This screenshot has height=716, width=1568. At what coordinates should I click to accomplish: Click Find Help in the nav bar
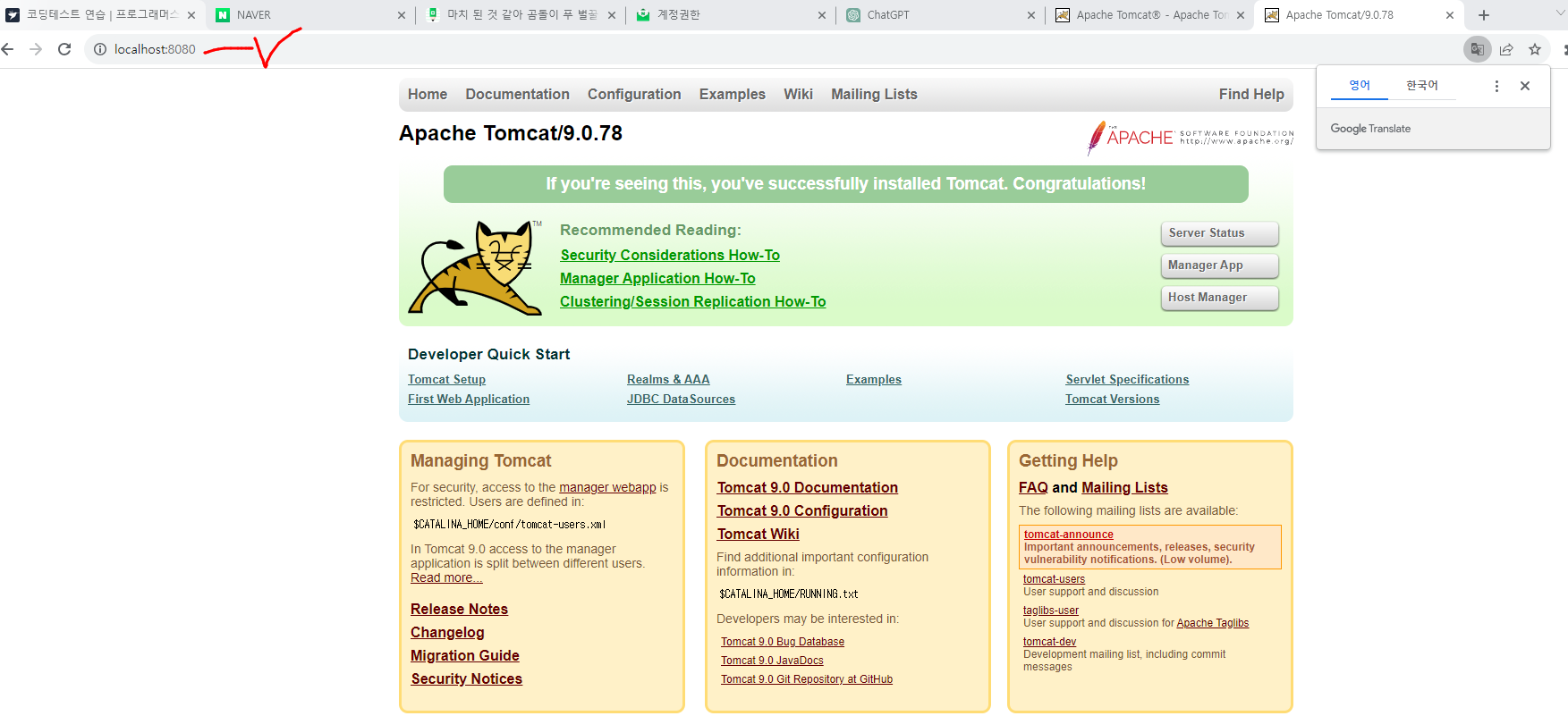pyautogui.click(x=1251, y=94)
